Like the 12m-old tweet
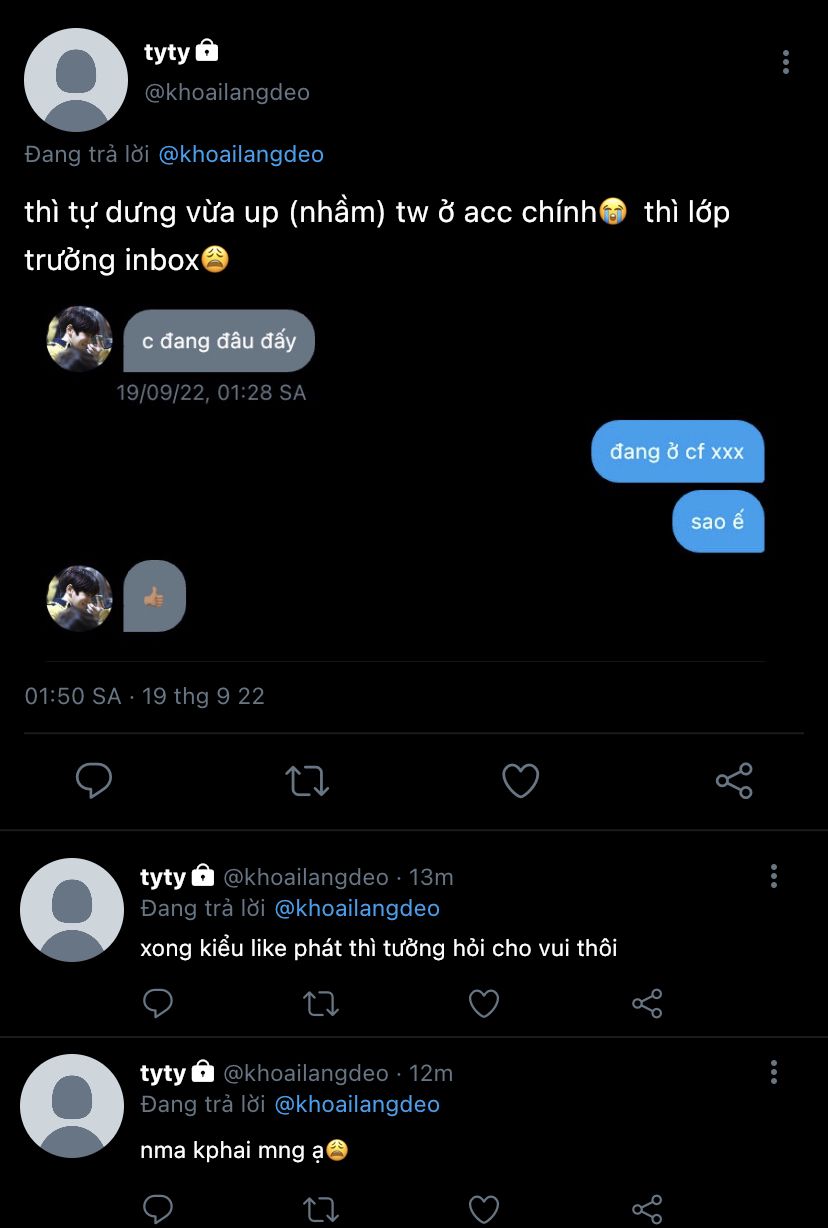Viewport: 828px width, 1228px height. (x=484, y=1208)
